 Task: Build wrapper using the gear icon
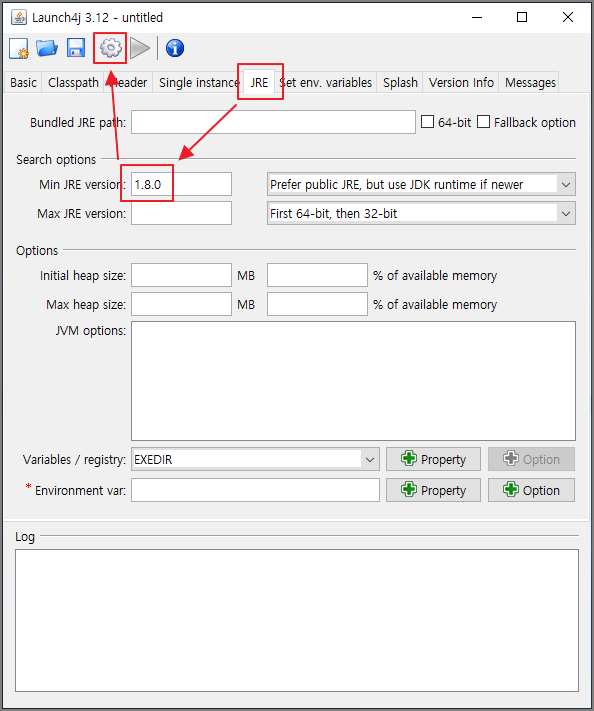(111, 48)
